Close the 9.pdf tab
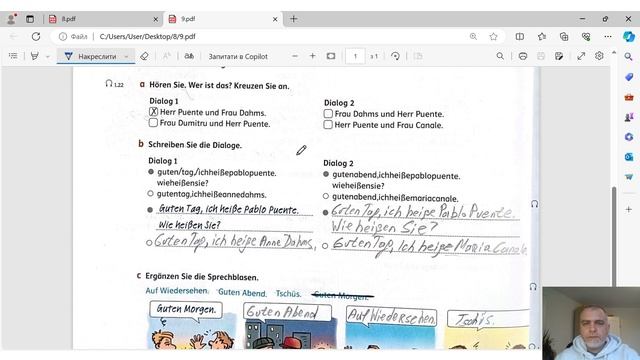This screenshot has width=640, height=360. tap(275, 19)
